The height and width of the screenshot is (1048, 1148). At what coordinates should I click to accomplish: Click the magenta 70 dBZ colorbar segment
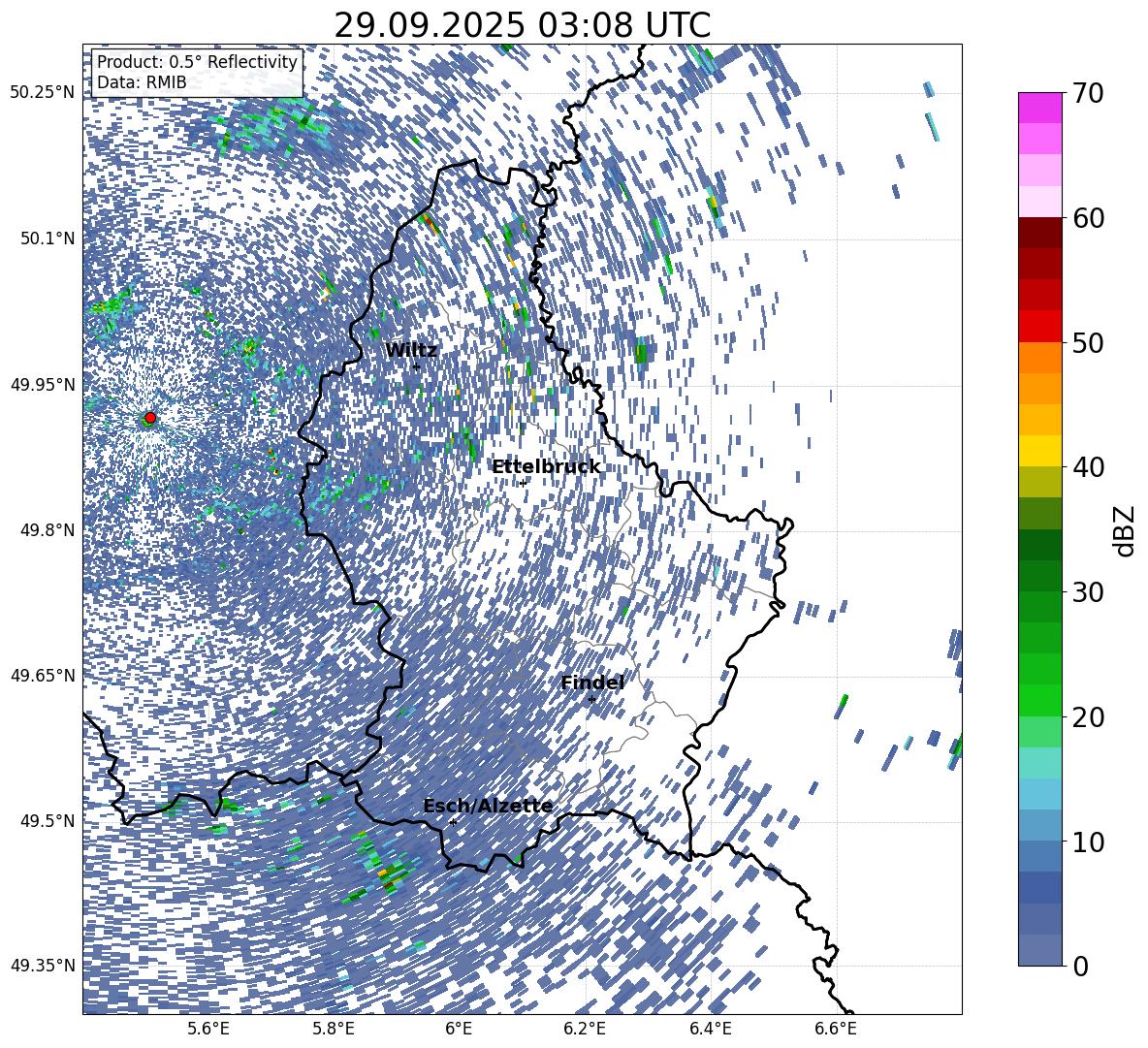coord(1039,108)
